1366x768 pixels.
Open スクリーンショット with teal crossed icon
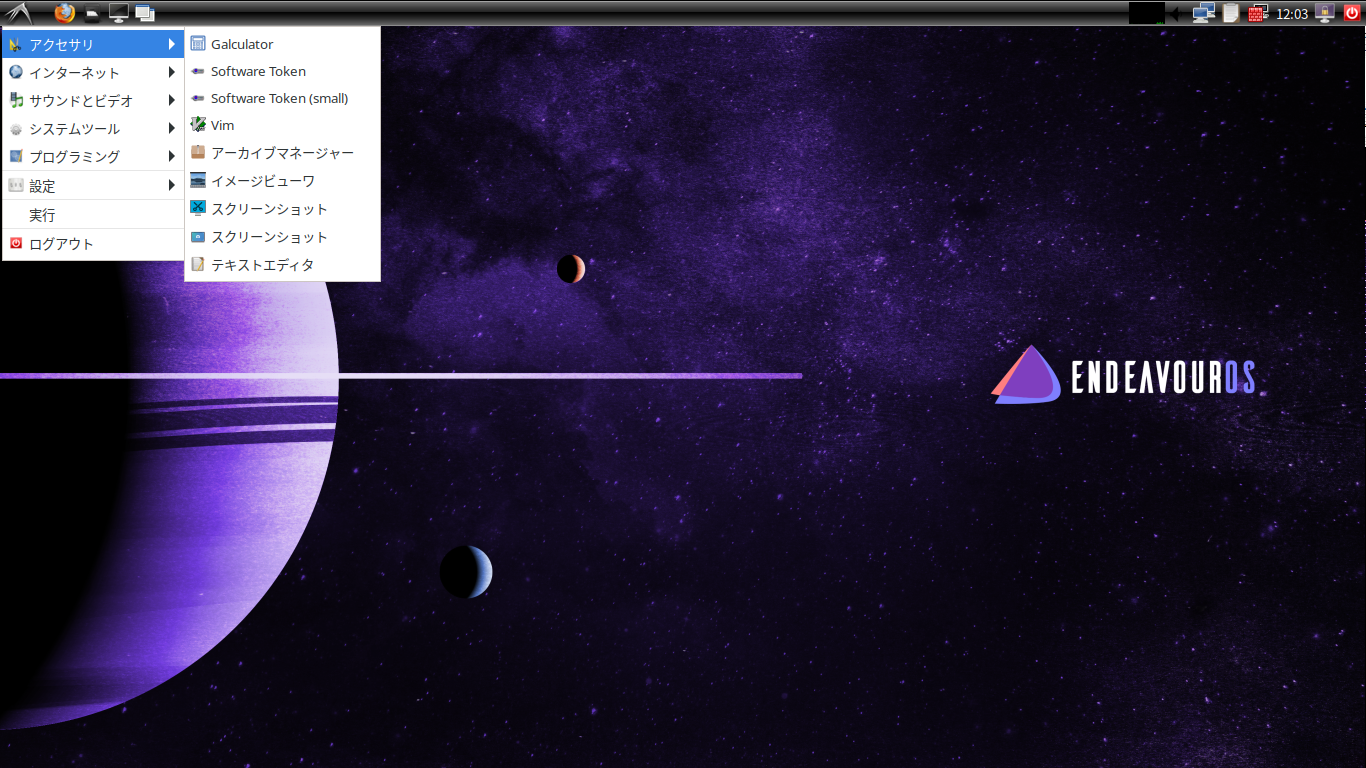tap(282, 209)
